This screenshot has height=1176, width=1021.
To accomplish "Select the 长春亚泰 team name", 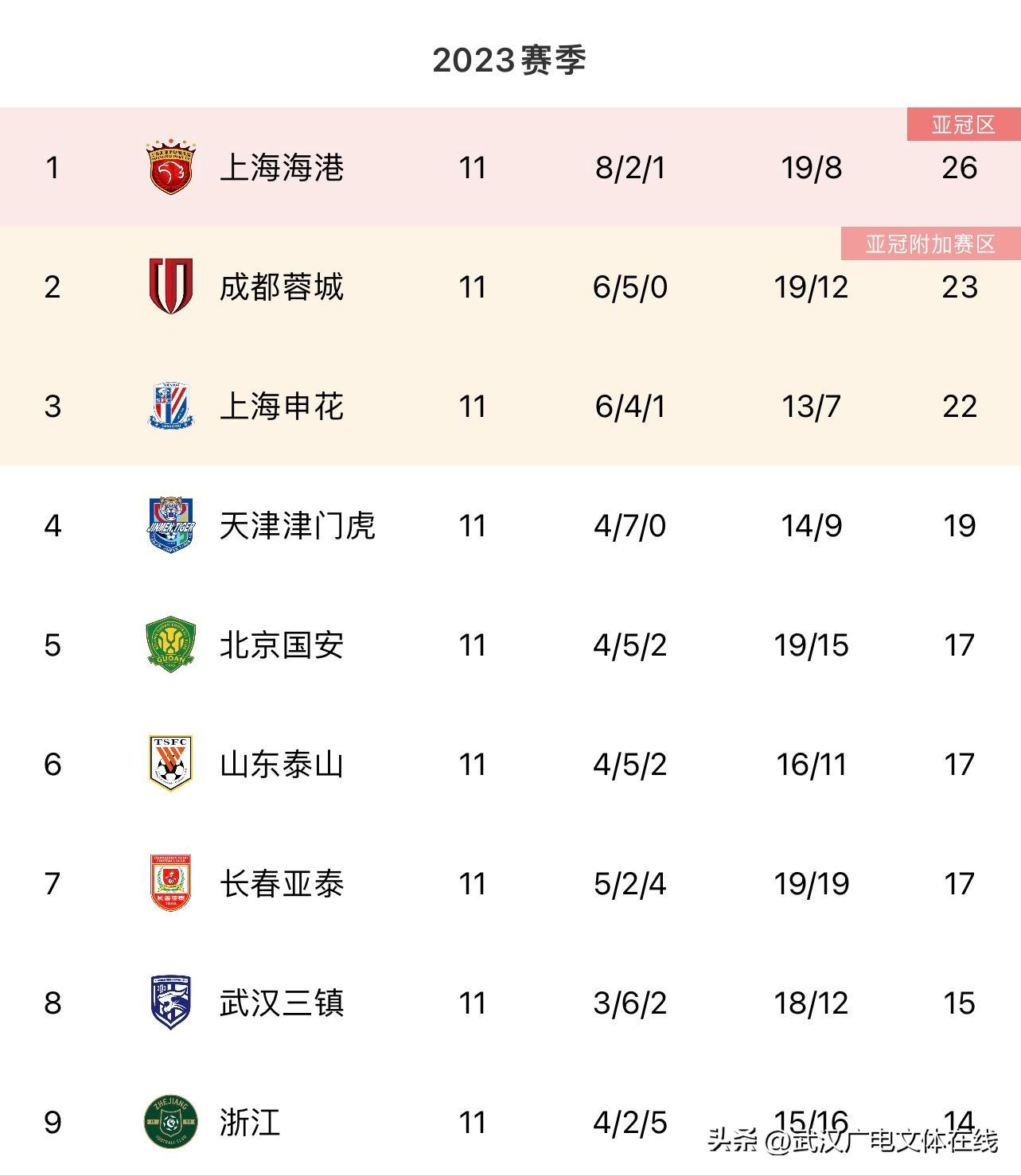I will pyautogui.click(x=282, y=883).
